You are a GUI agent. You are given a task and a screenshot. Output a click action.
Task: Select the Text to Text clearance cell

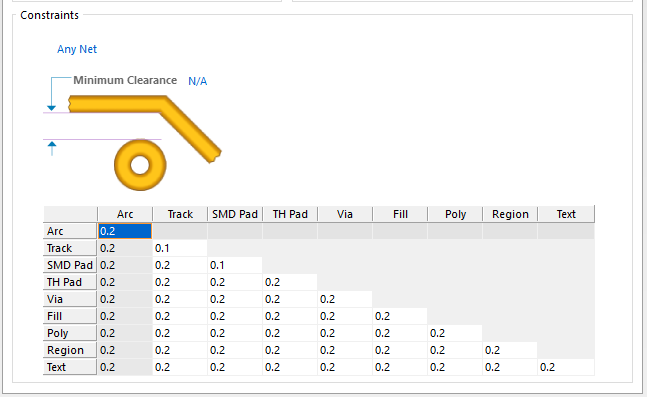[566, 367]
